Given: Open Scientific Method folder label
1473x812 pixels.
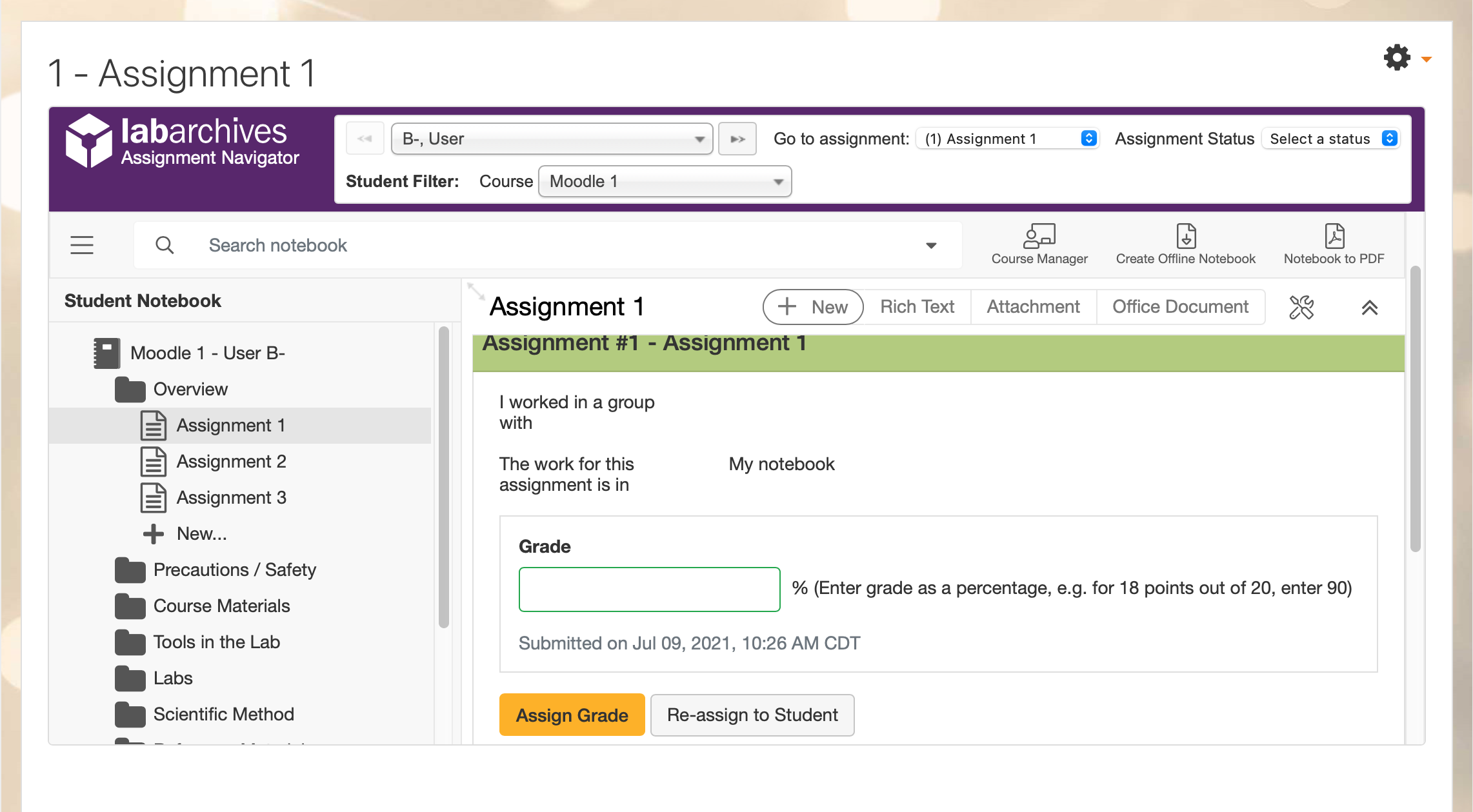Looking at the screenshot, I should 223,715.
